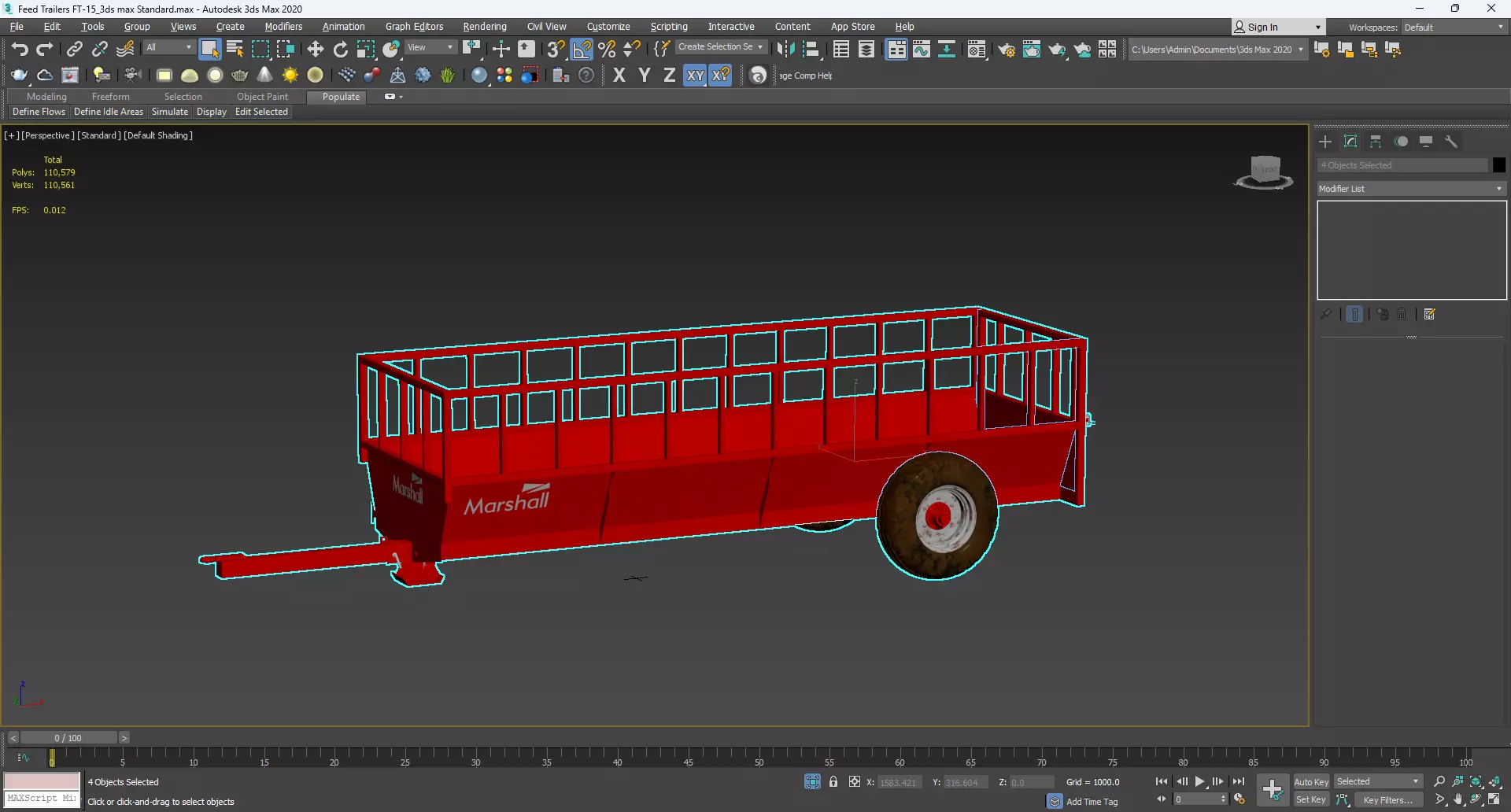Click the Set Key button
1511x812 pixels.
[1311, 799]
